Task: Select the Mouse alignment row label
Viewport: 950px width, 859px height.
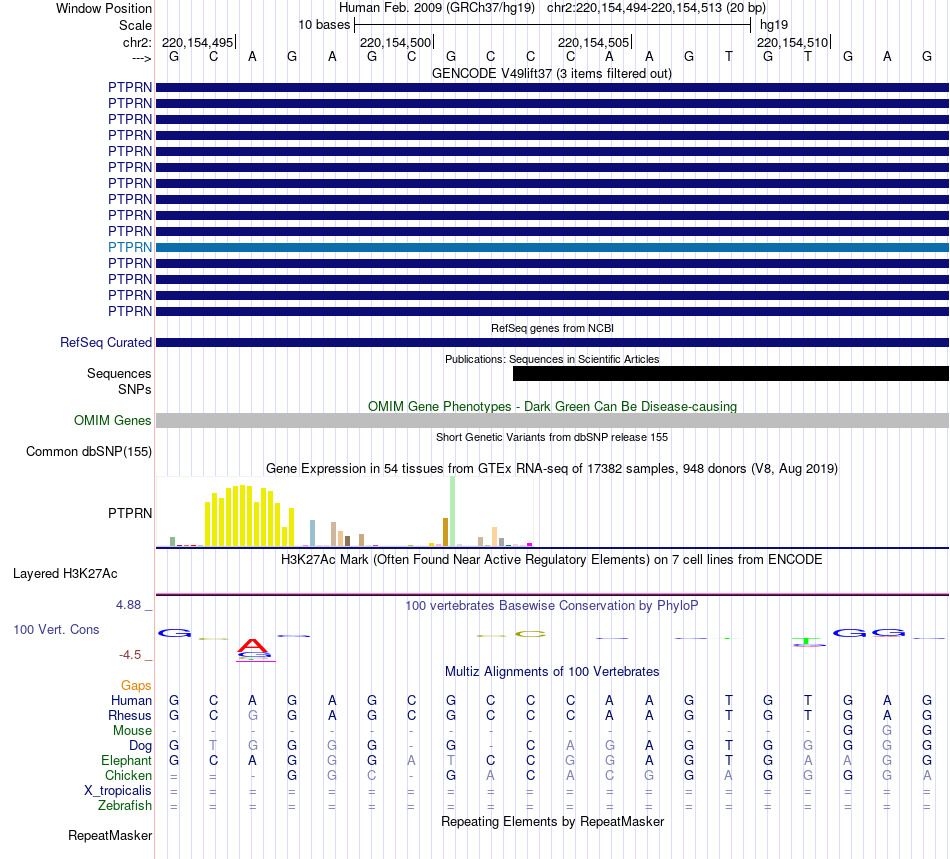Action: (132, 731)
